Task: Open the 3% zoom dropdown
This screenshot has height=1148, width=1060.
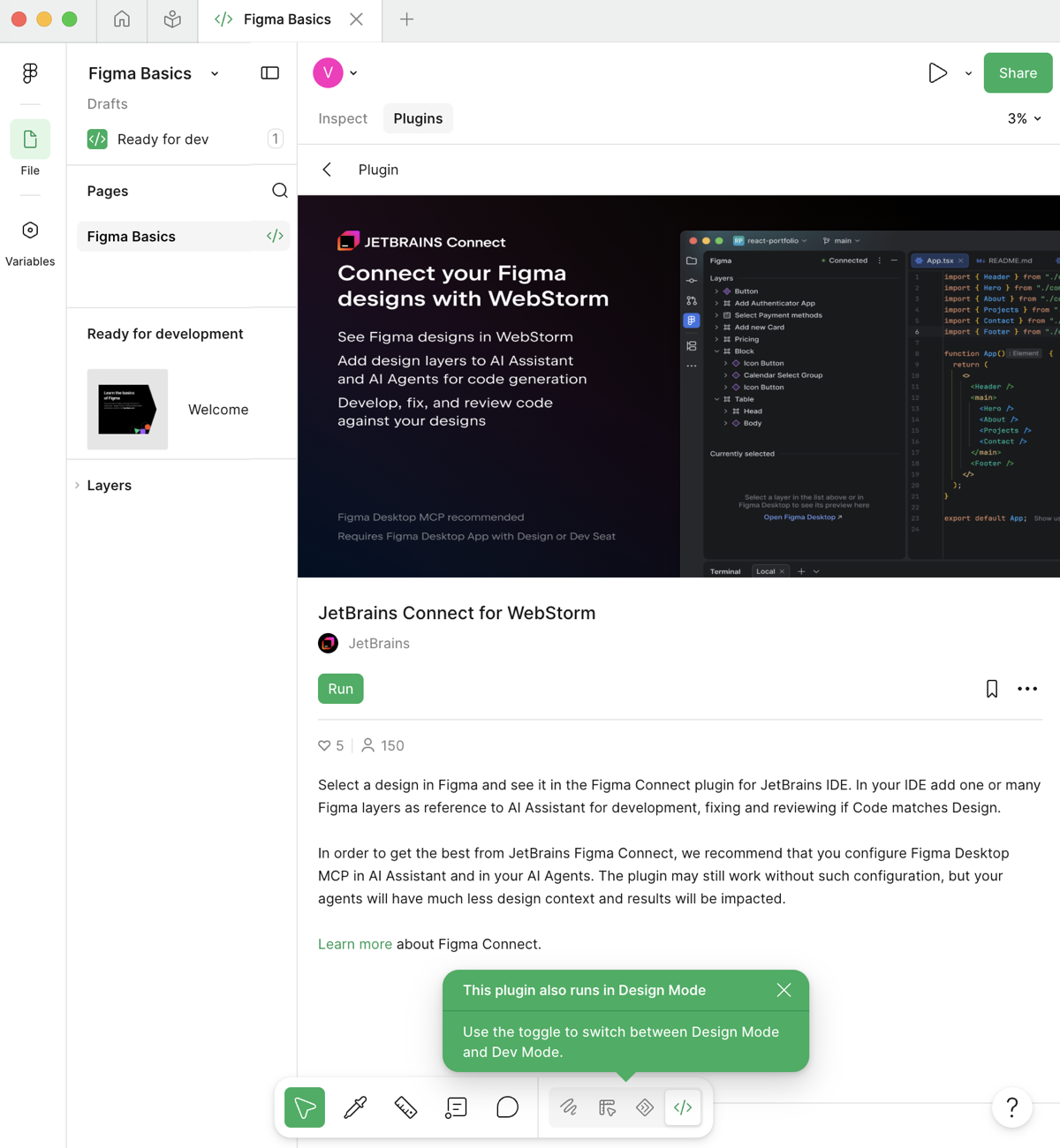Action: point(1024,118)
